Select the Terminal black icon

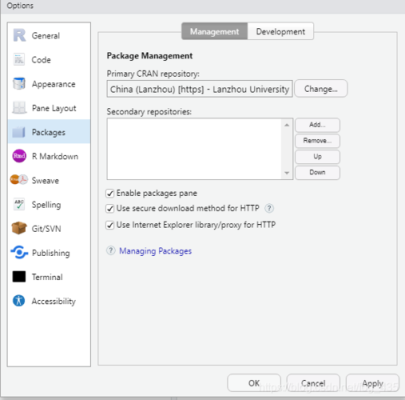tap(19, 277)
